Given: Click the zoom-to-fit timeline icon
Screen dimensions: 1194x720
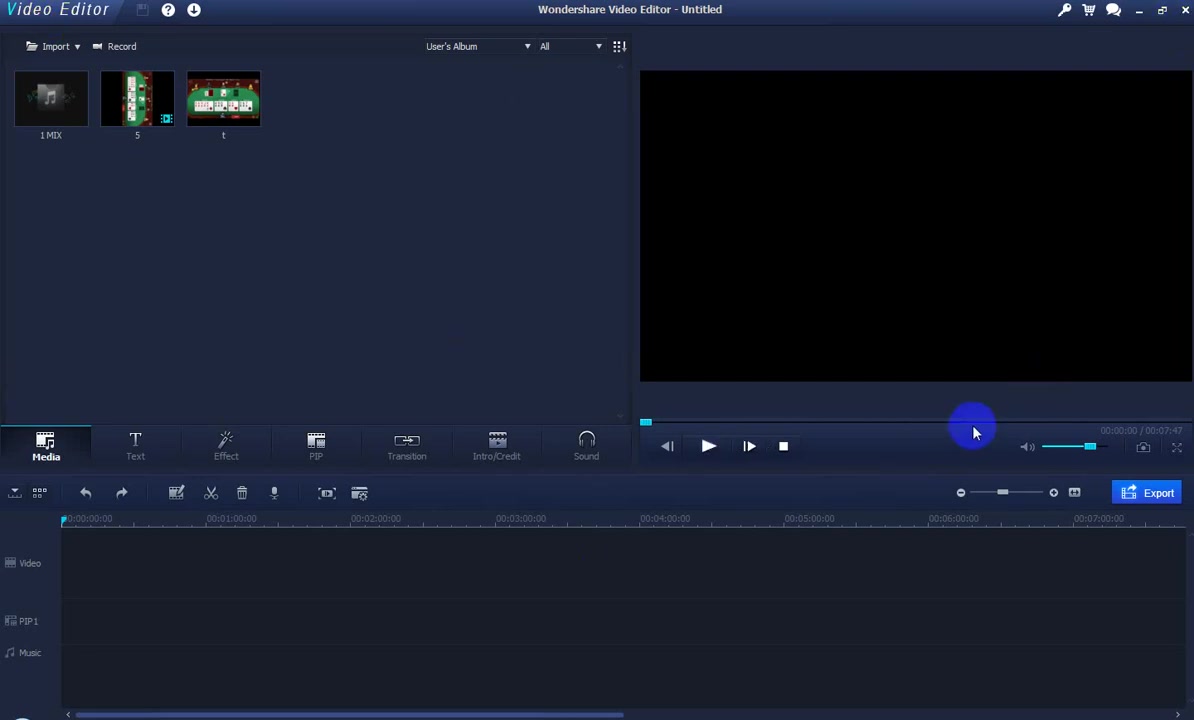Looking at the screenshot, I should [x=1074, y=492].
